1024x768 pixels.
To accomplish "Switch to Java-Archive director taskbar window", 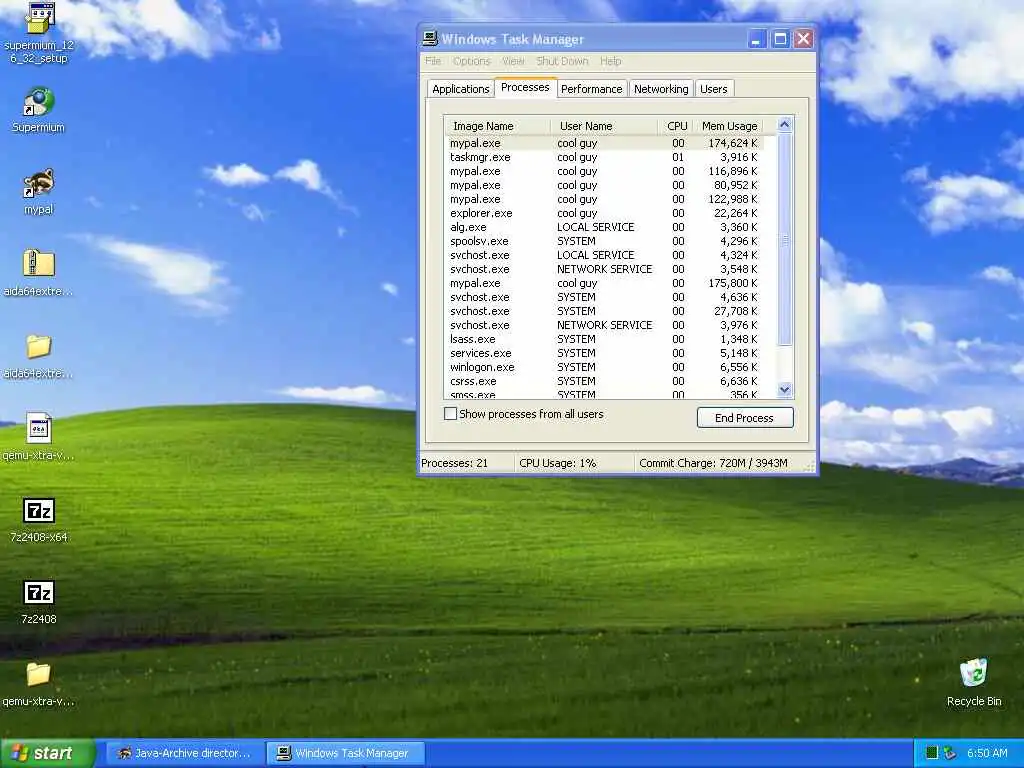I will pyautogui.click(x=184, y=753).
